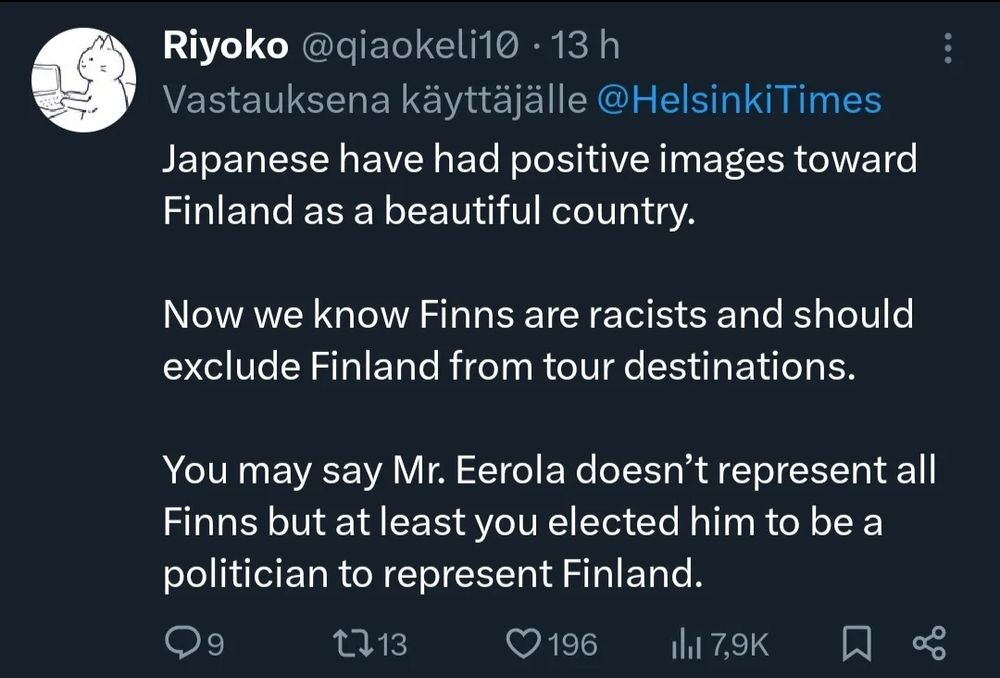The width and height of the screenshot is (1000, 678).
Task: Visit the @qiaokeli10 handle profile
Action: pos(410,46)
